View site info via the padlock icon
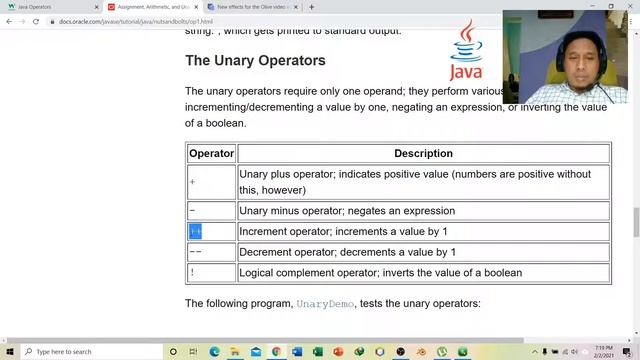 pyautogui.click(x=52, y=22)
